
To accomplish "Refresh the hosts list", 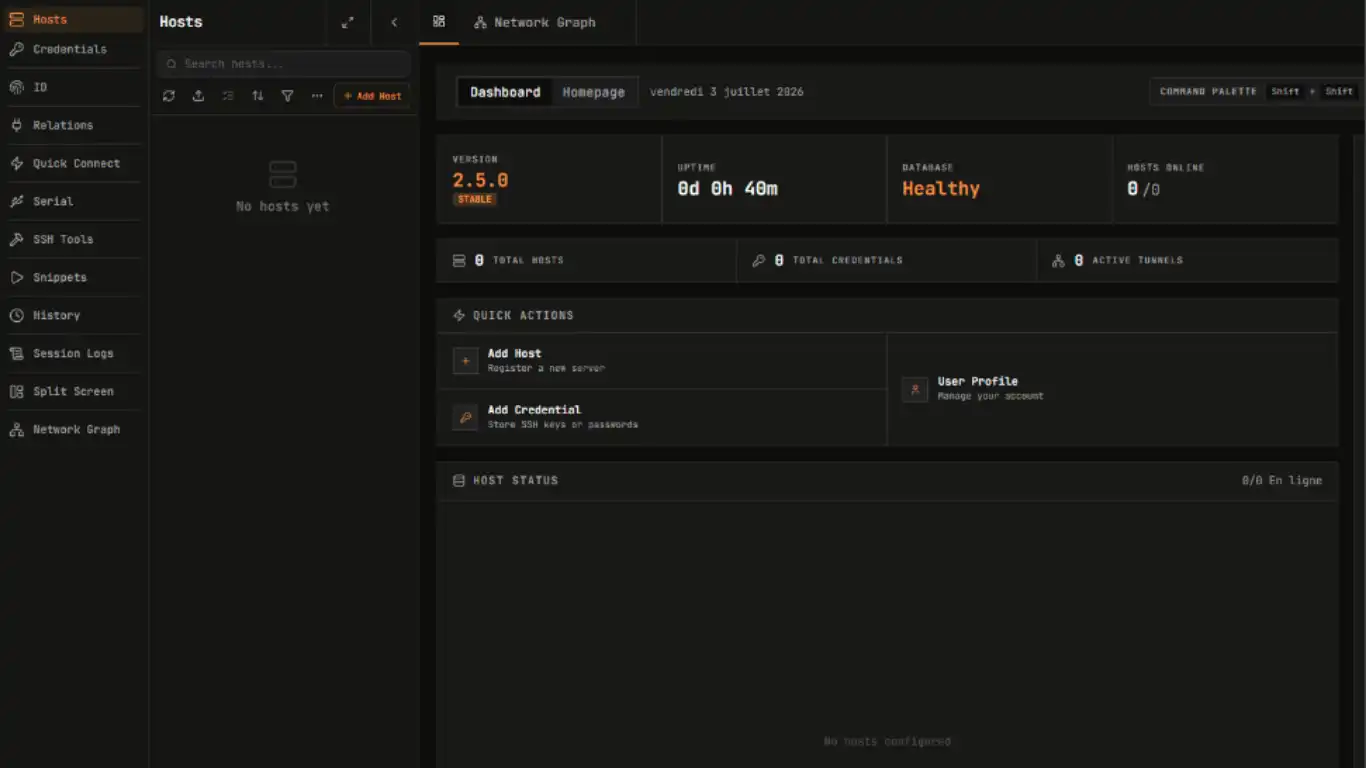I will tap(169, 96).
